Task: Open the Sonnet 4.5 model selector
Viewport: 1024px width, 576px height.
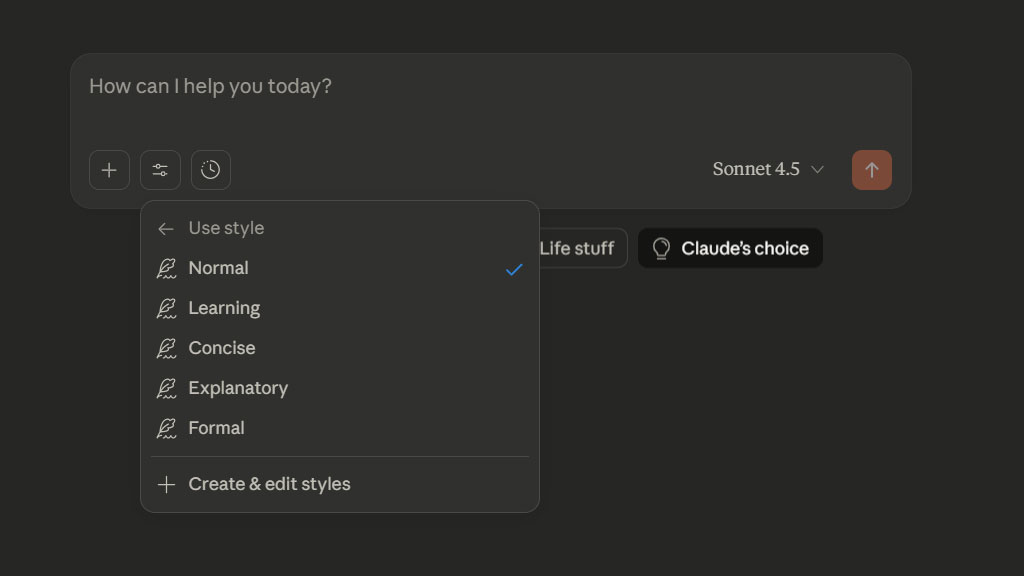Action: coord(756,169)
